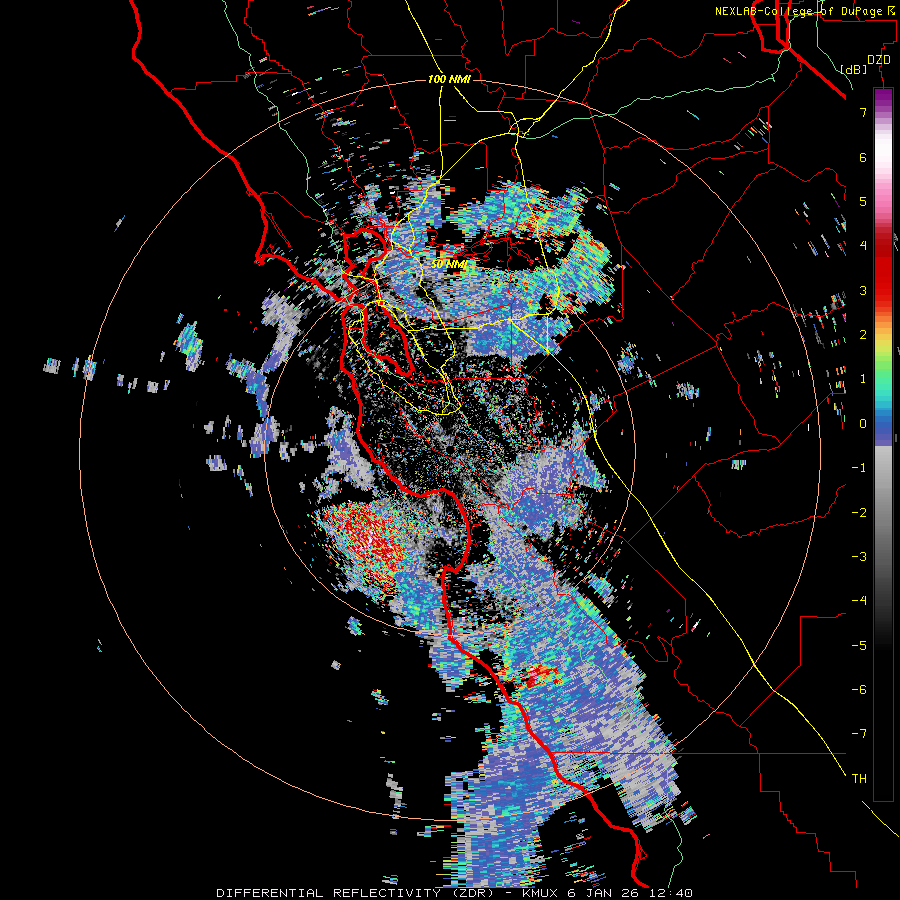Click the -3 value on the scale
This screenshot has height=900, width=900.
pos(859,556)
